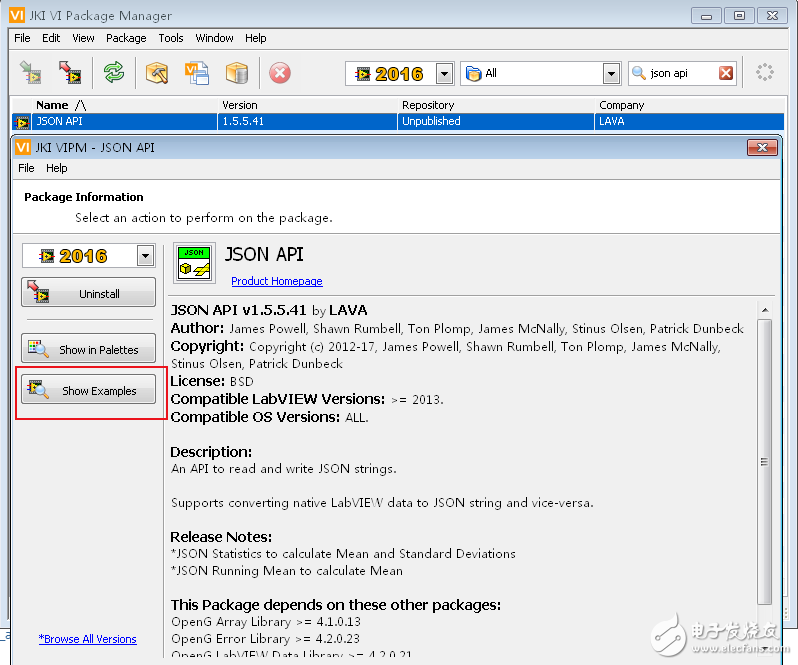Click scrollbar up arrow in description pane
Image resolution: width=798 pixels, height=665 pixels.
pyautogui.click(x=764, y=310)
